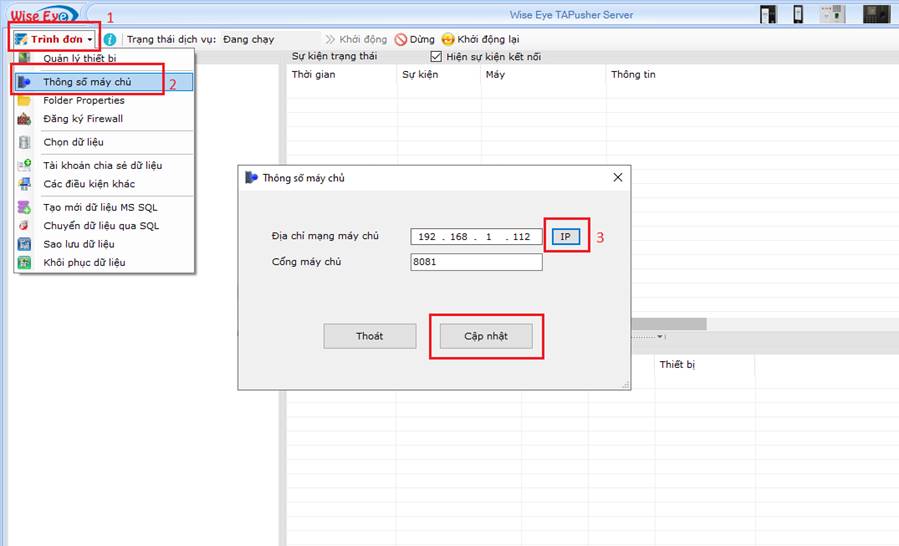The image size is (899, 546).
Task: Click the Dừng stop icon
Action: pyautogui.click(x=400, y=40)
